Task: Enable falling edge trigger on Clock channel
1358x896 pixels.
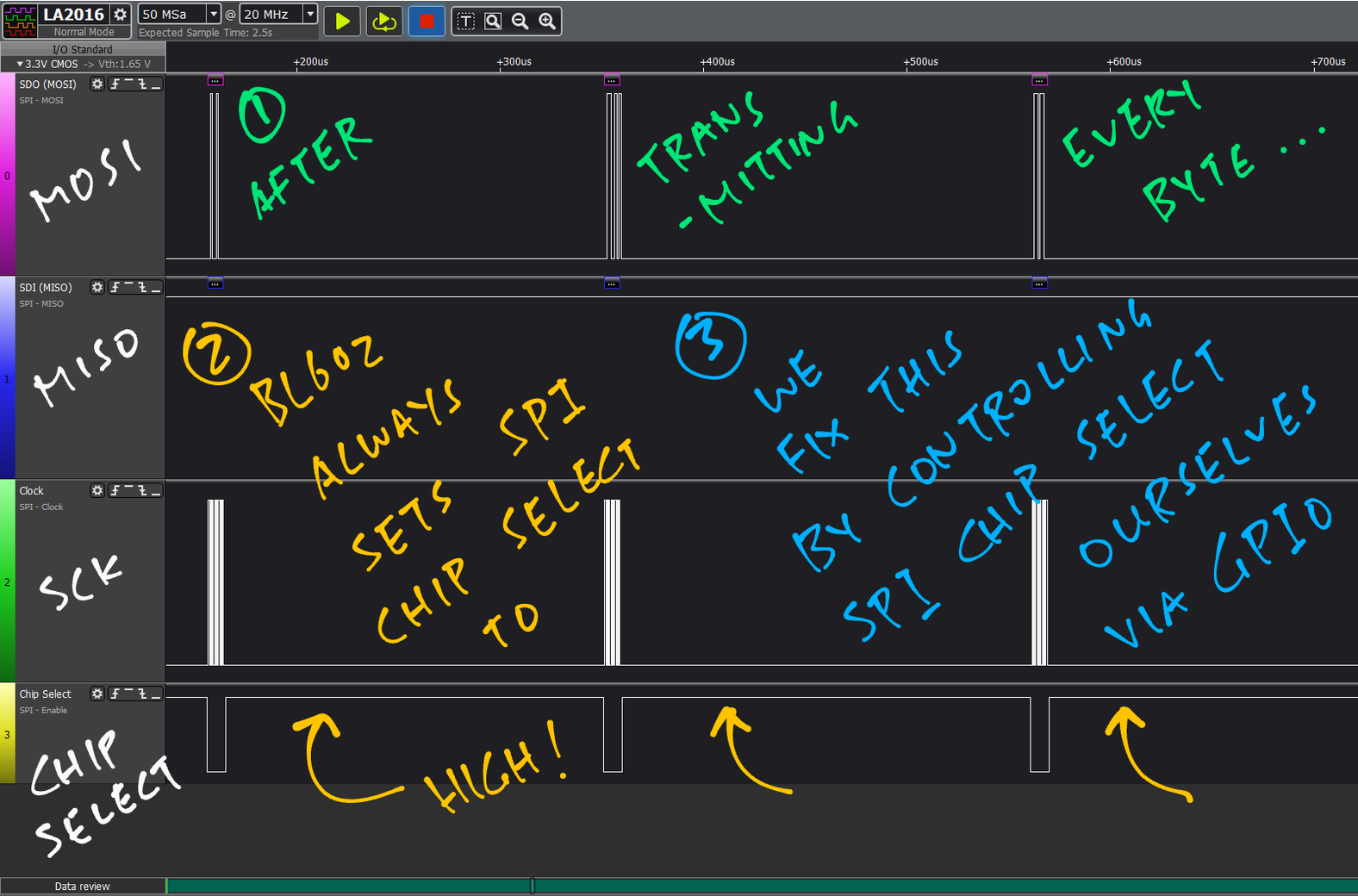Action: pyautogui.click(x=142, y=490)
